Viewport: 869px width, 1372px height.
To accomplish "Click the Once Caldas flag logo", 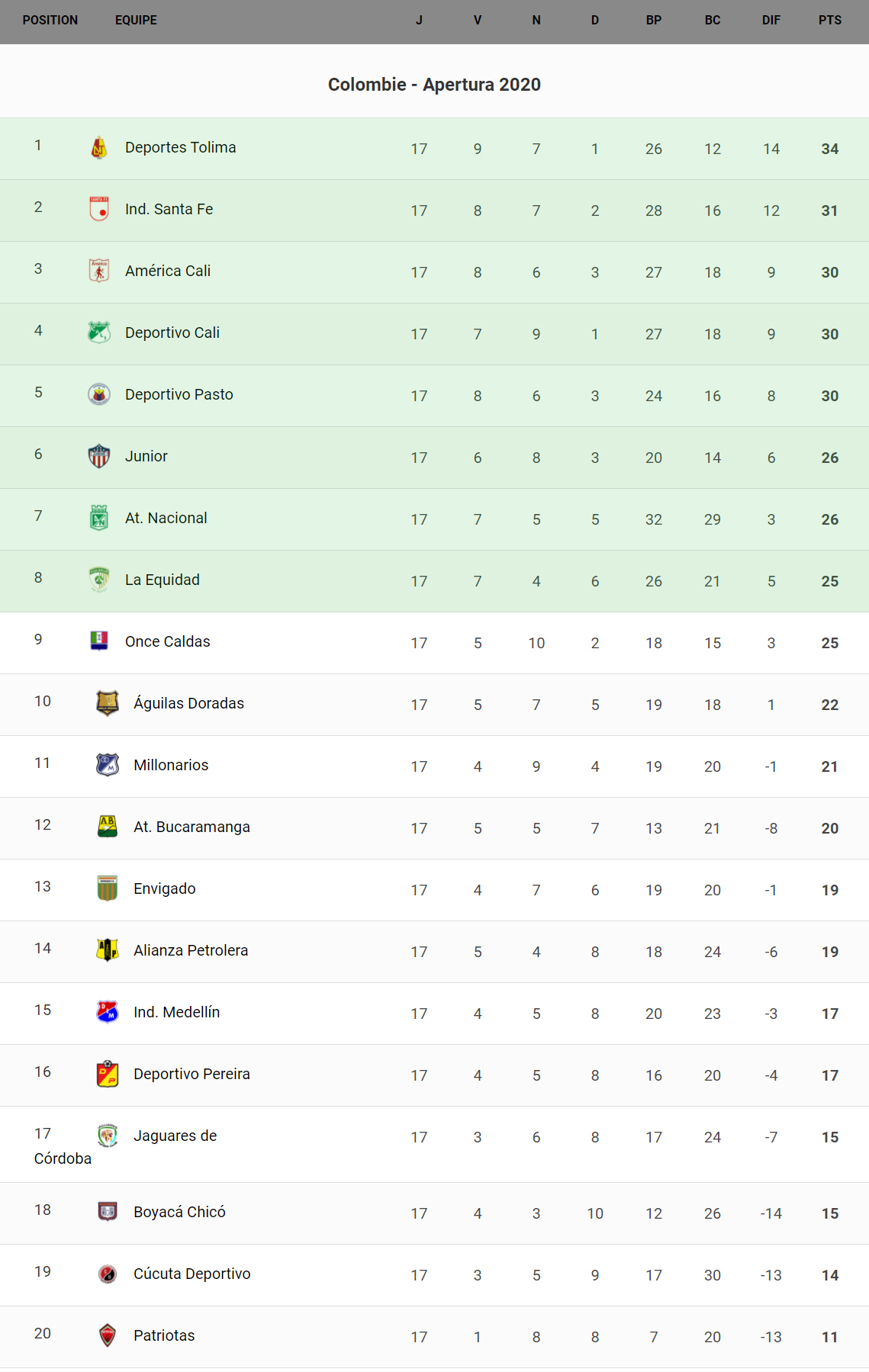I will 99,641.
